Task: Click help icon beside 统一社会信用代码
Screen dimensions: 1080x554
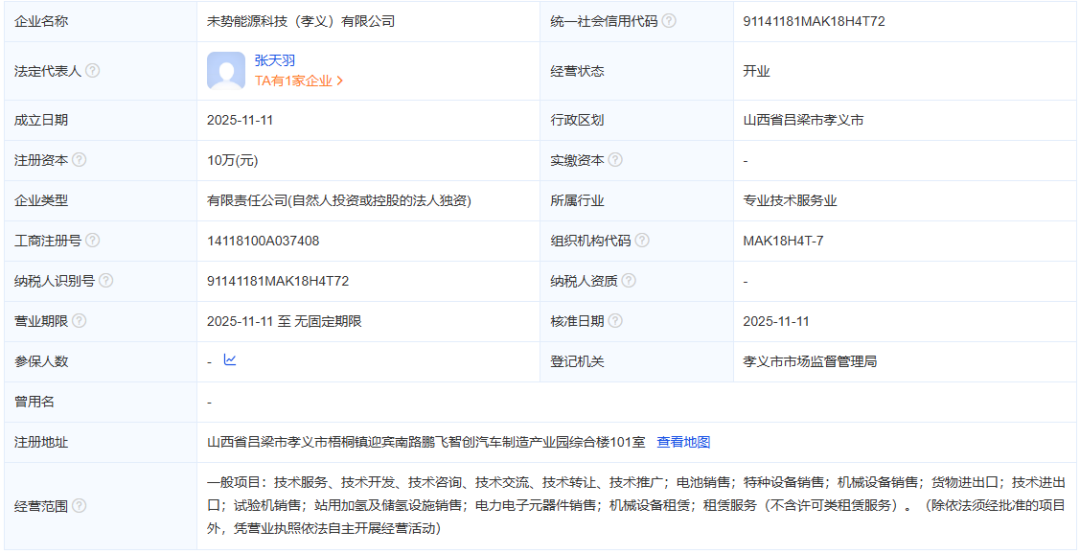Action: click(x=669, y=21)
